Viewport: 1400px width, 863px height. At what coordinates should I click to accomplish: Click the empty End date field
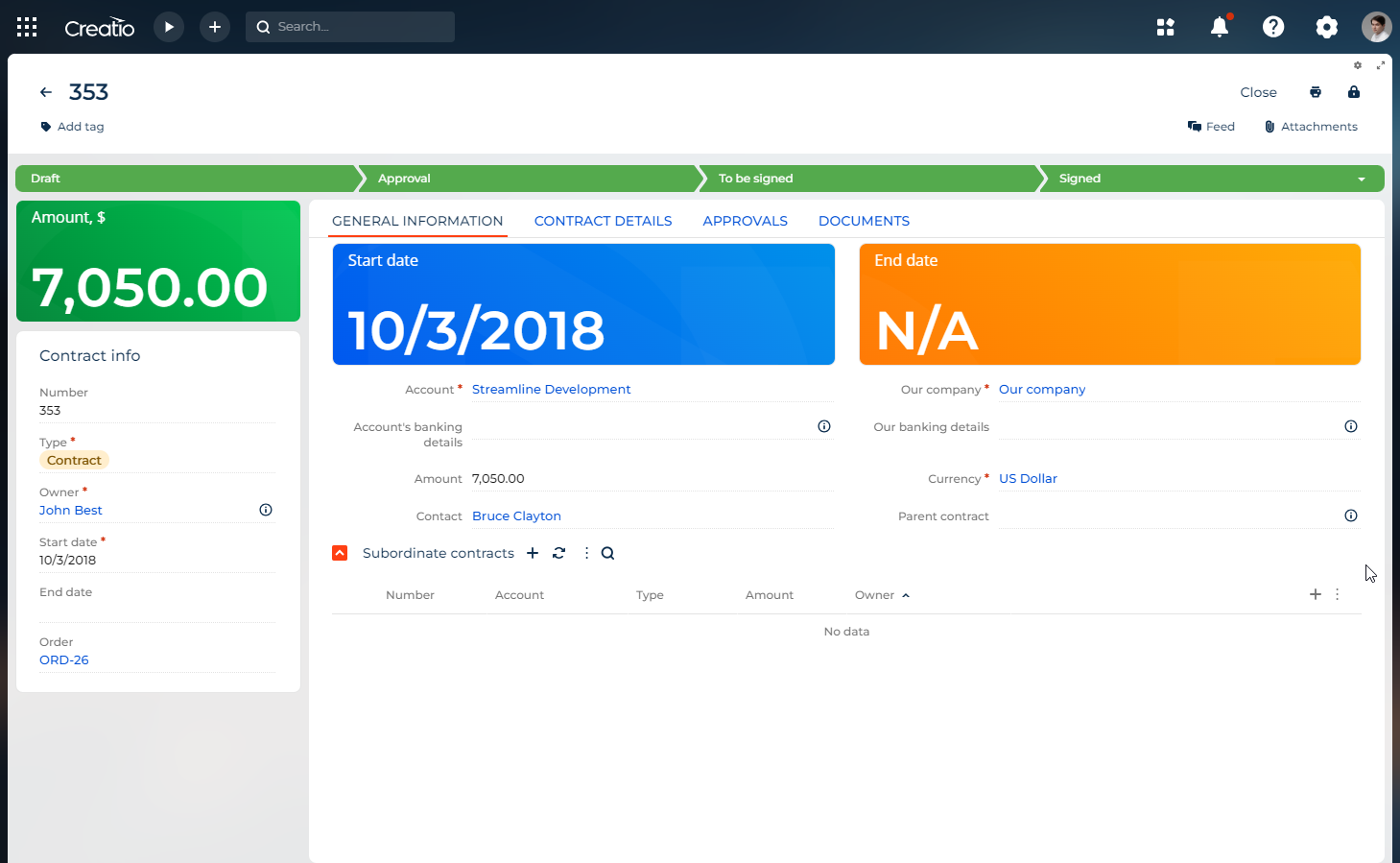157,611
